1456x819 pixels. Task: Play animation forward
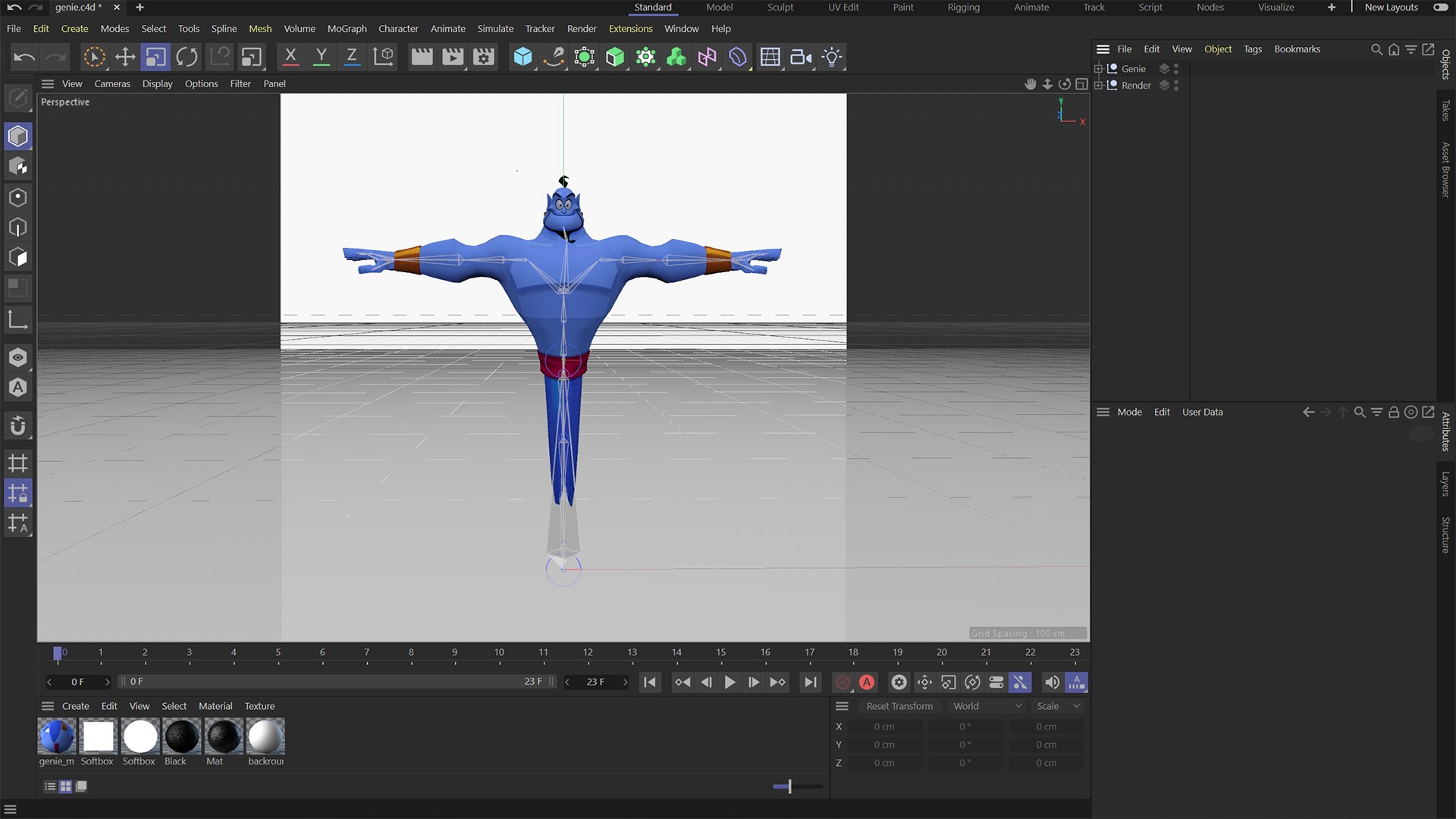tap(730, 682)
